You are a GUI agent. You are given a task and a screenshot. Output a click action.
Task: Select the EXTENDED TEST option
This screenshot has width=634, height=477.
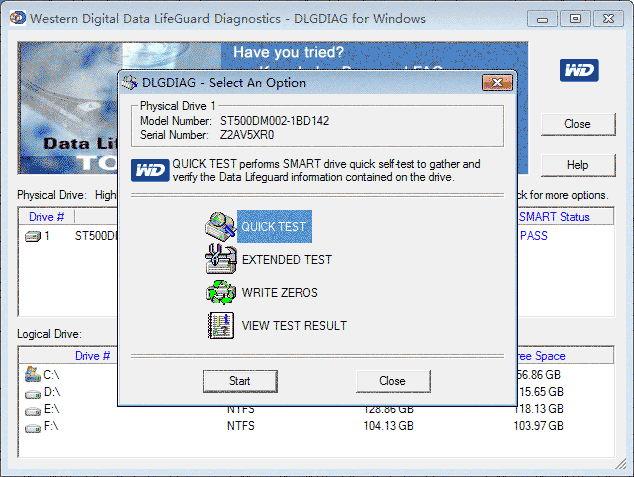coord(286,260)
